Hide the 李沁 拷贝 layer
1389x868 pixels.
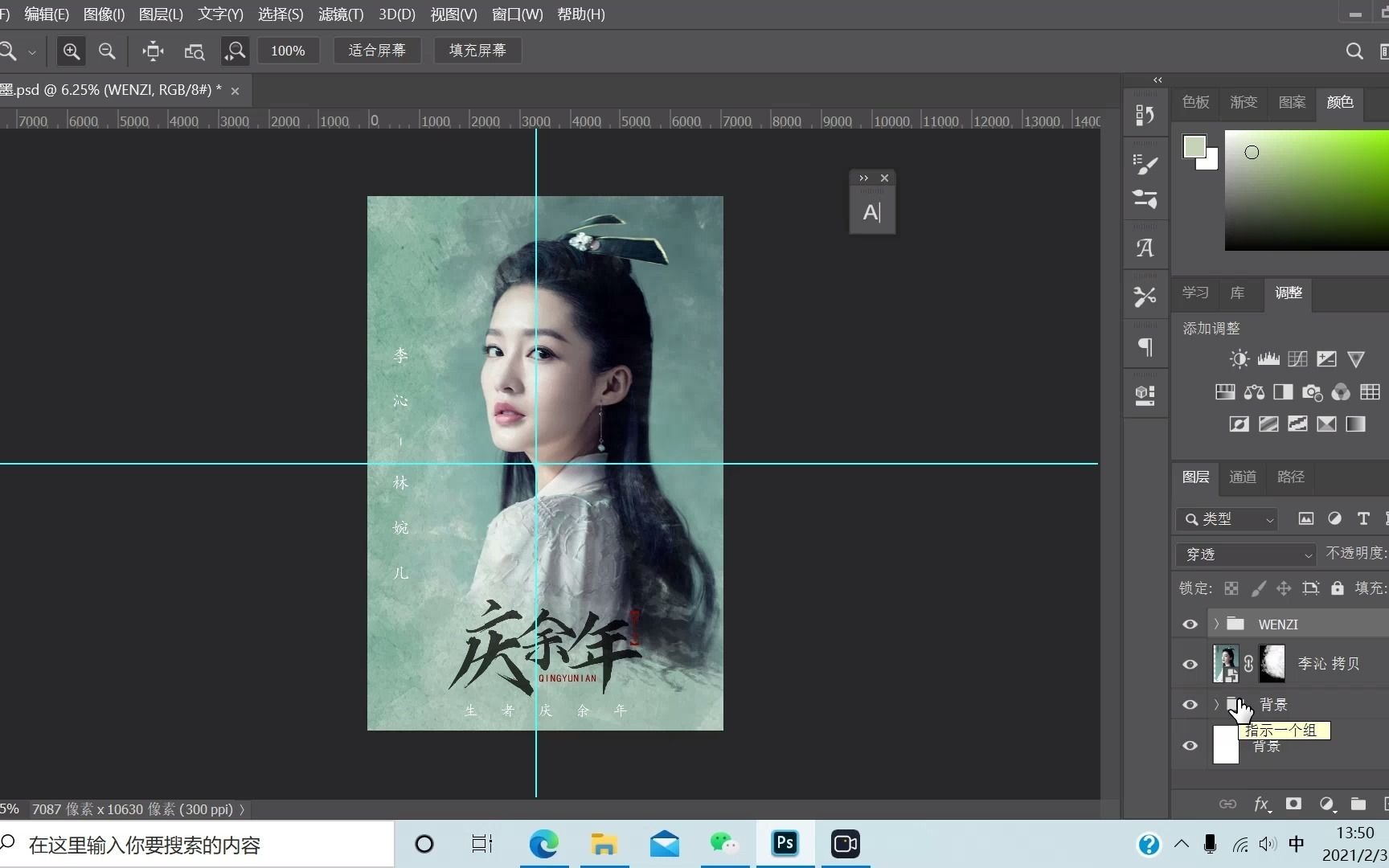pyautogui.click(x=1190, y=664)
